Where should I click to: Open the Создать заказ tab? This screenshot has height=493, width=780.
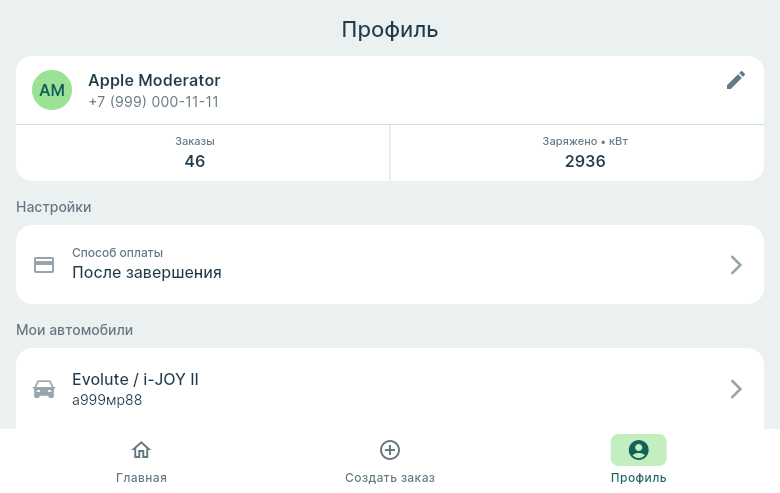coord(390,478)
